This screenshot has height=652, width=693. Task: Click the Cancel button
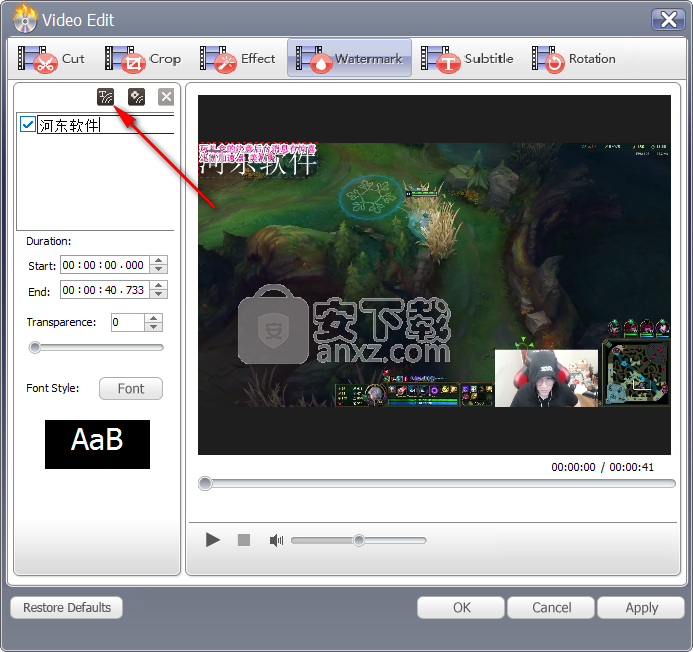[x=551, y=607]
